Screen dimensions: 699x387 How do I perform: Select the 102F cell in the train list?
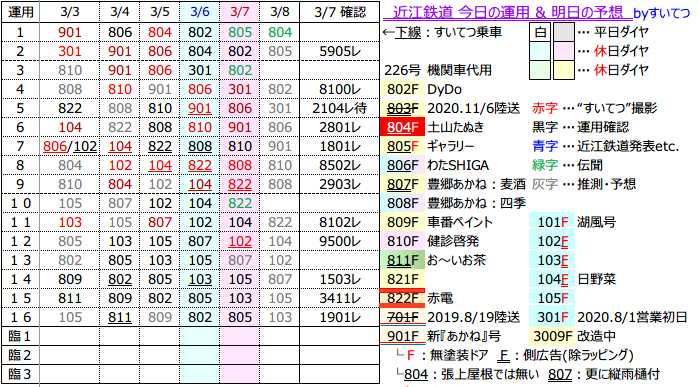[x=552, y=242]
